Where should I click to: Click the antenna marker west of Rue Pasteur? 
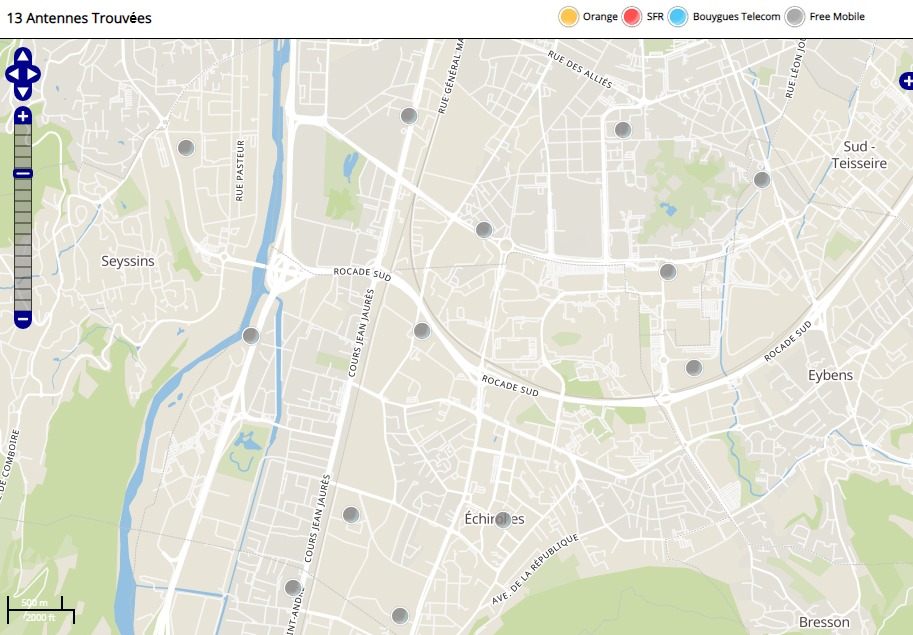[185, 148]
